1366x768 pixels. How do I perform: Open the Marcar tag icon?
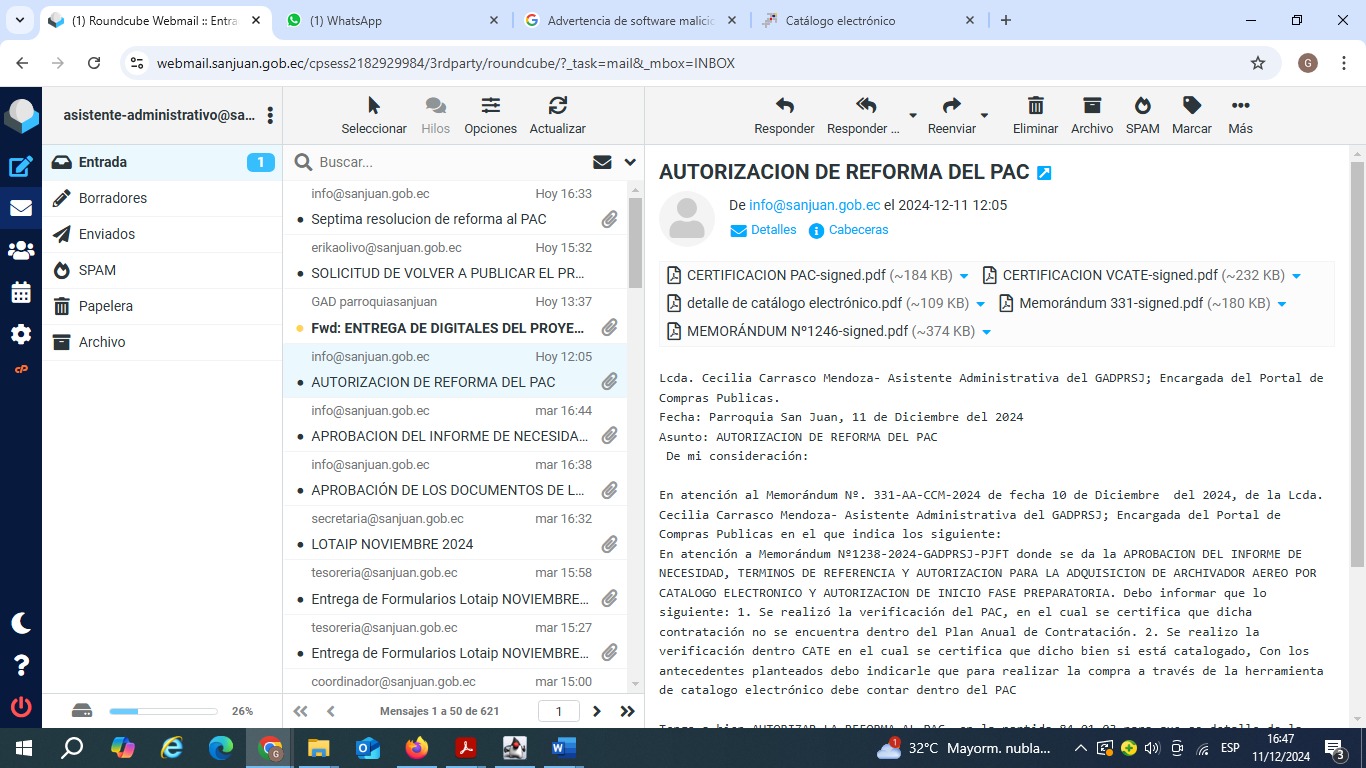1191,106
